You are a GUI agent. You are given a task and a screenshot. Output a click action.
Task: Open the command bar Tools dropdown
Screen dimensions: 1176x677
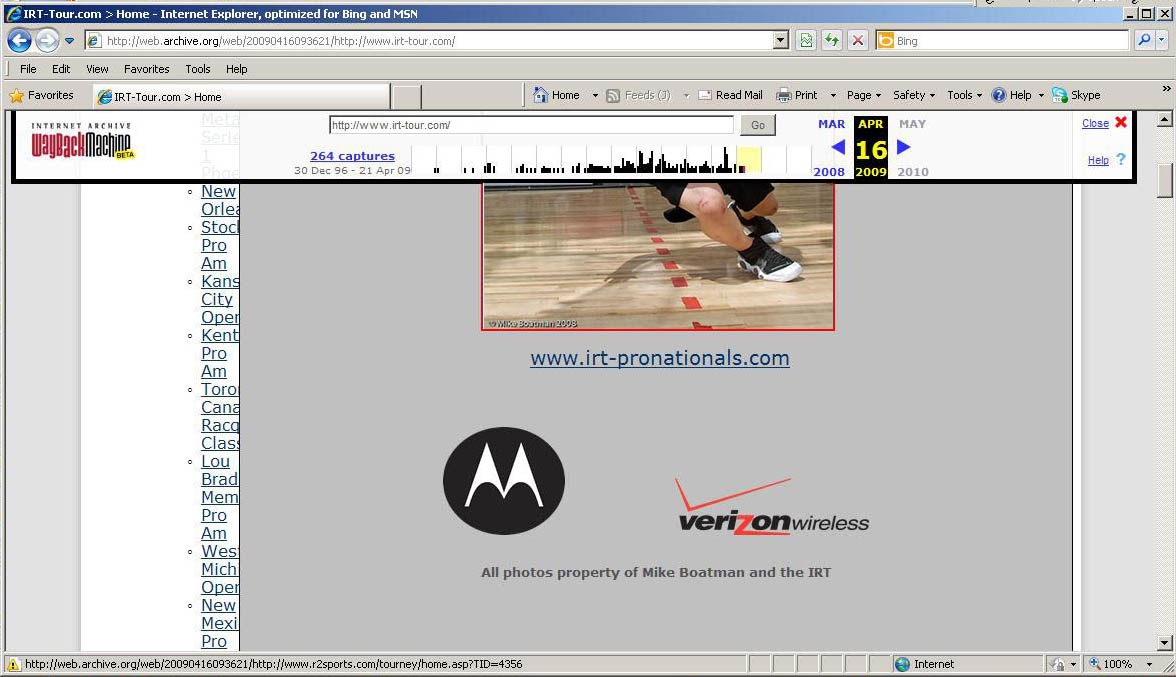click(964, 95)
